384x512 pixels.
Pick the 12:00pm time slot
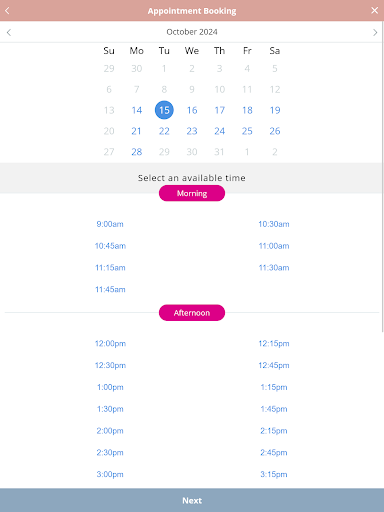[110, 343]
